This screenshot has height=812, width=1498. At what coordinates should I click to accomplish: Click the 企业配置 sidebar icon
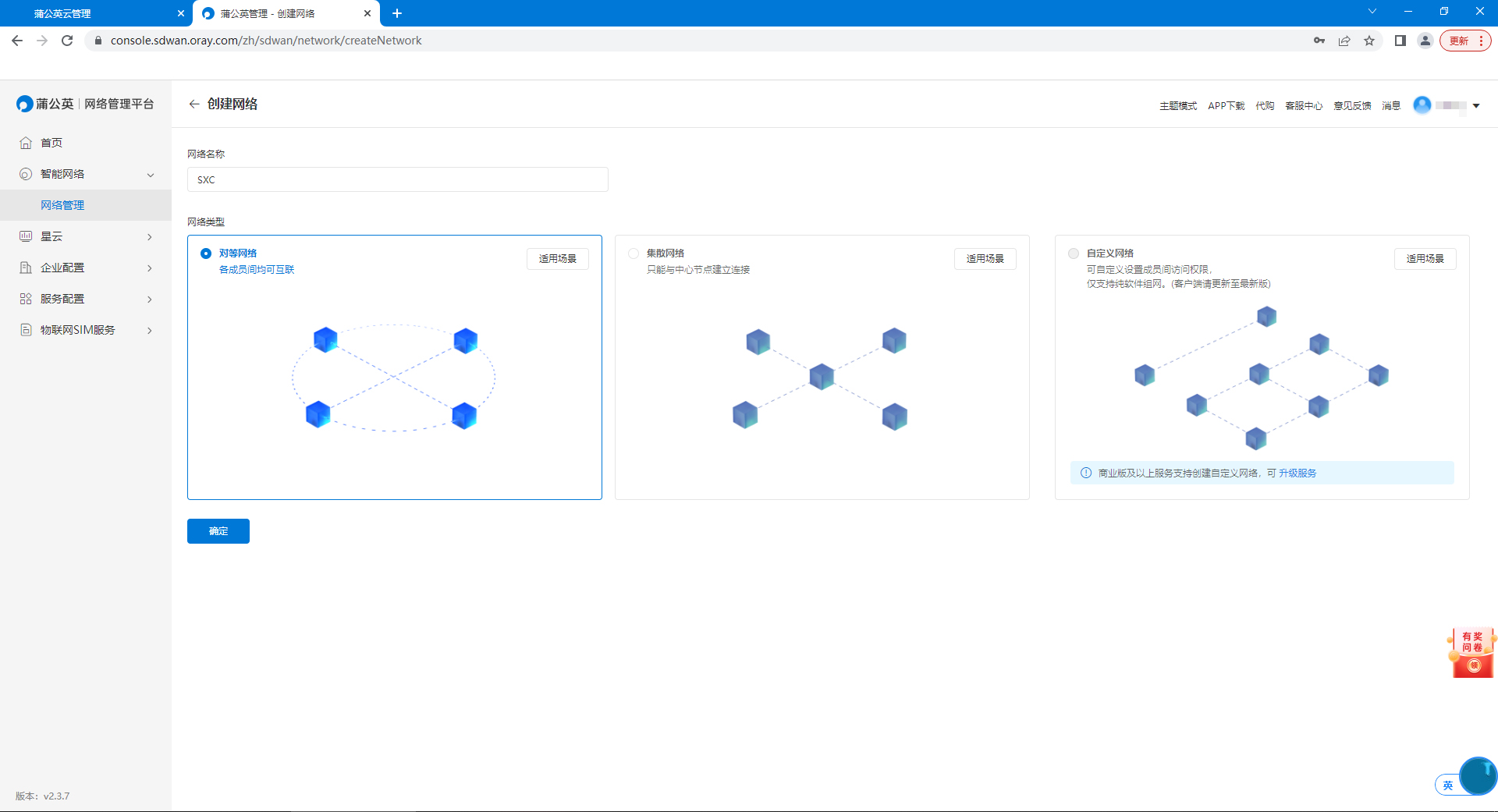(x=26, y=268)
